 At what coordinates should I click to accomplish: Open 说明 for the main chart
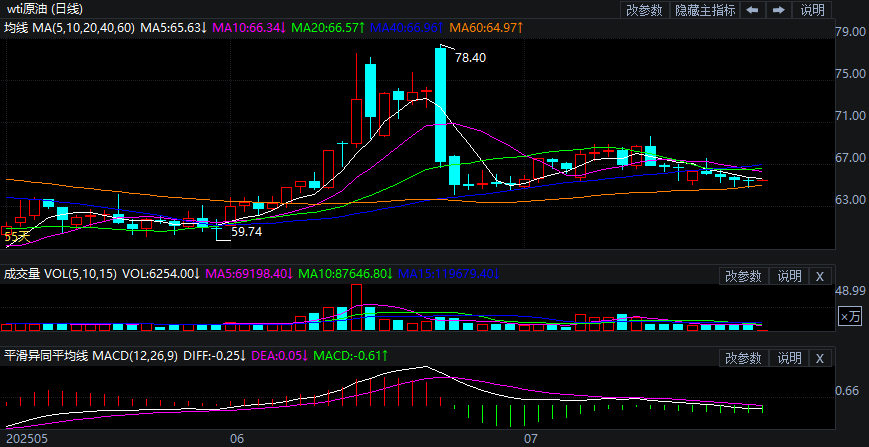812,9
